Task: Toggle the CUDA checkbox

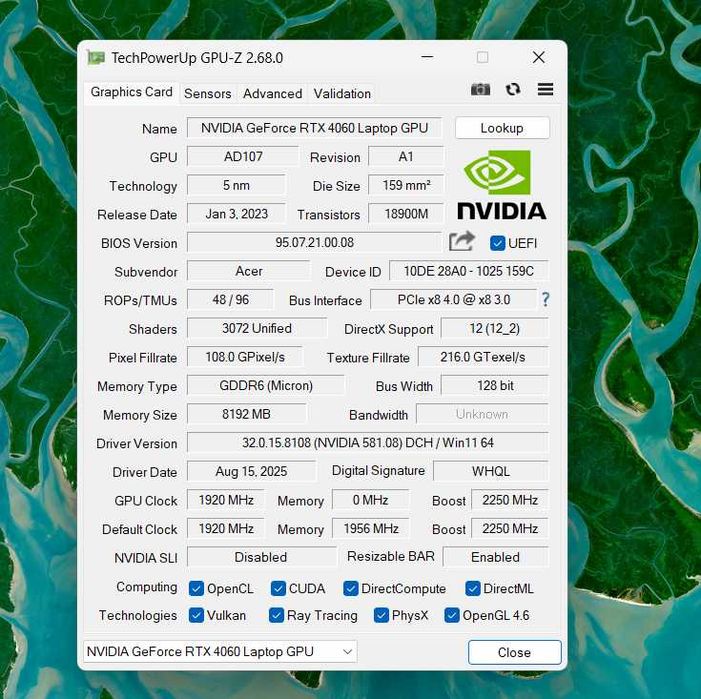Action: [x=278, y=588]
